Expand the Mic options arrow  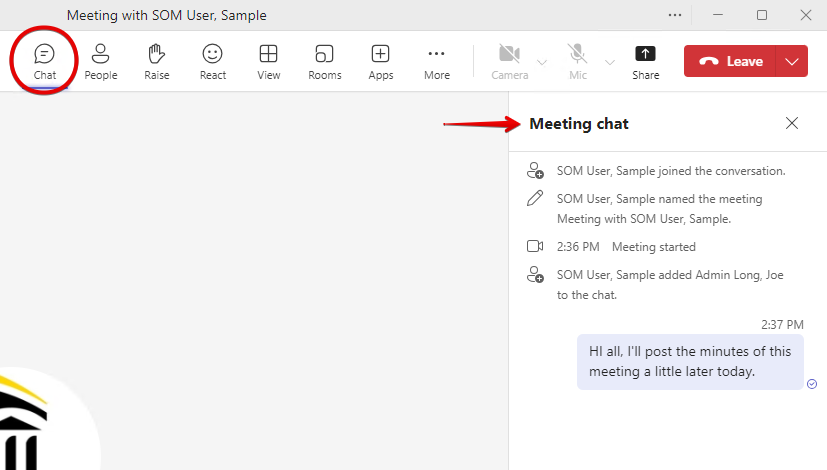coord(609,62)
